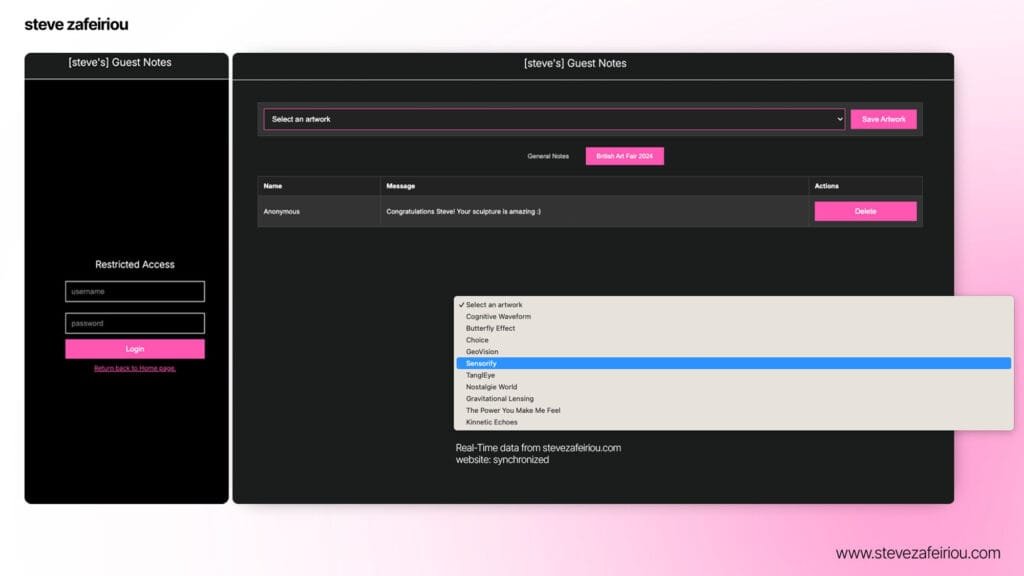Click the right panel Guest Notes title

pos(575,63)
